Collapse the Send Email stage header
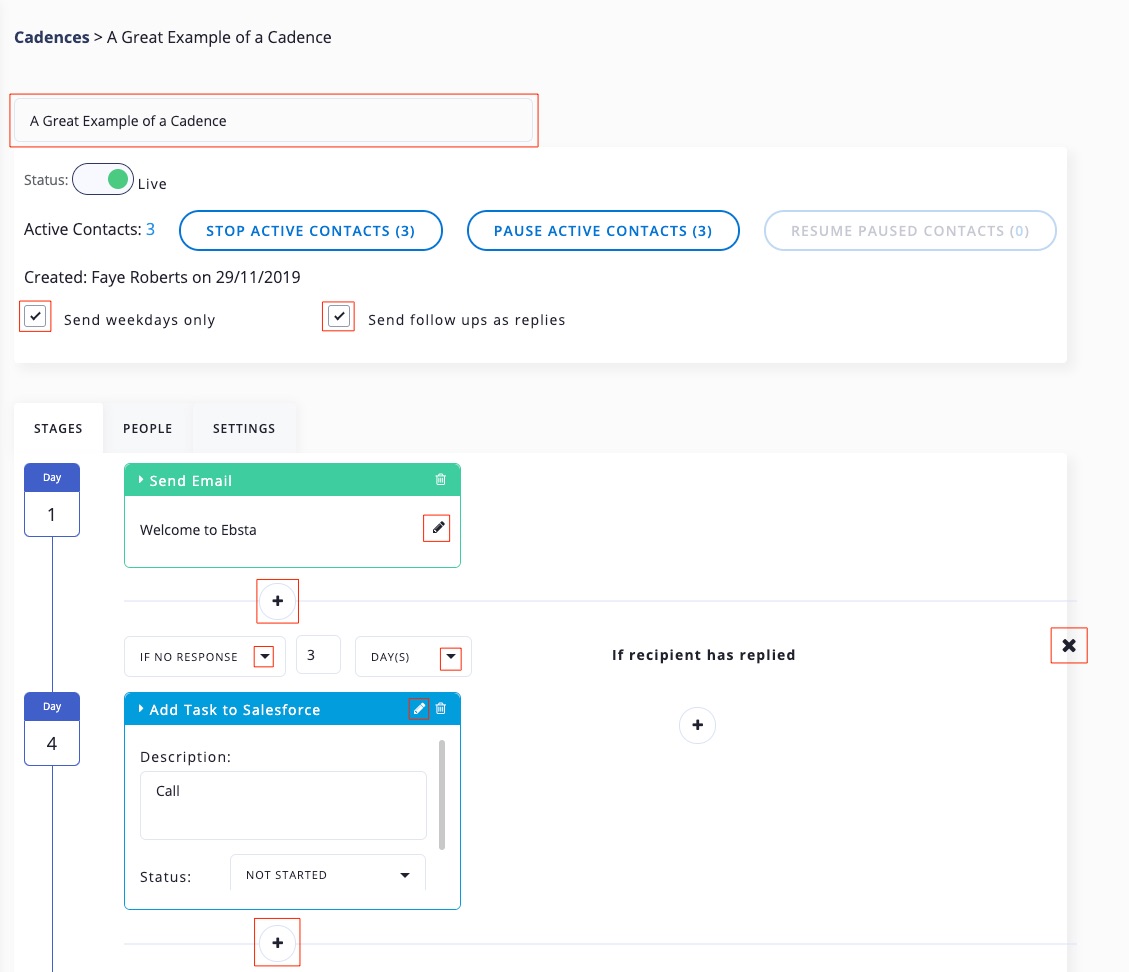1129x972 pixels. (x=142, y=480)
